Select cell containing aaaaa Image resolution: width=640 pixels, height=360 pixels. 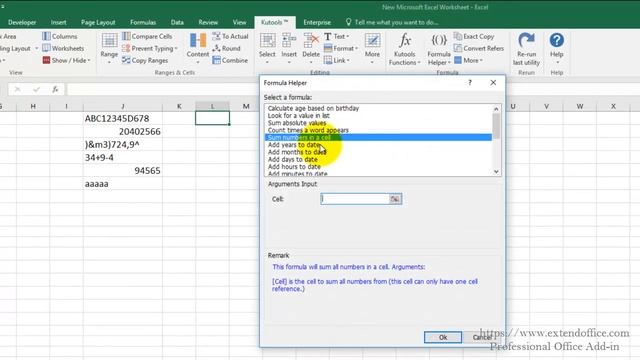tap(122, 184)
